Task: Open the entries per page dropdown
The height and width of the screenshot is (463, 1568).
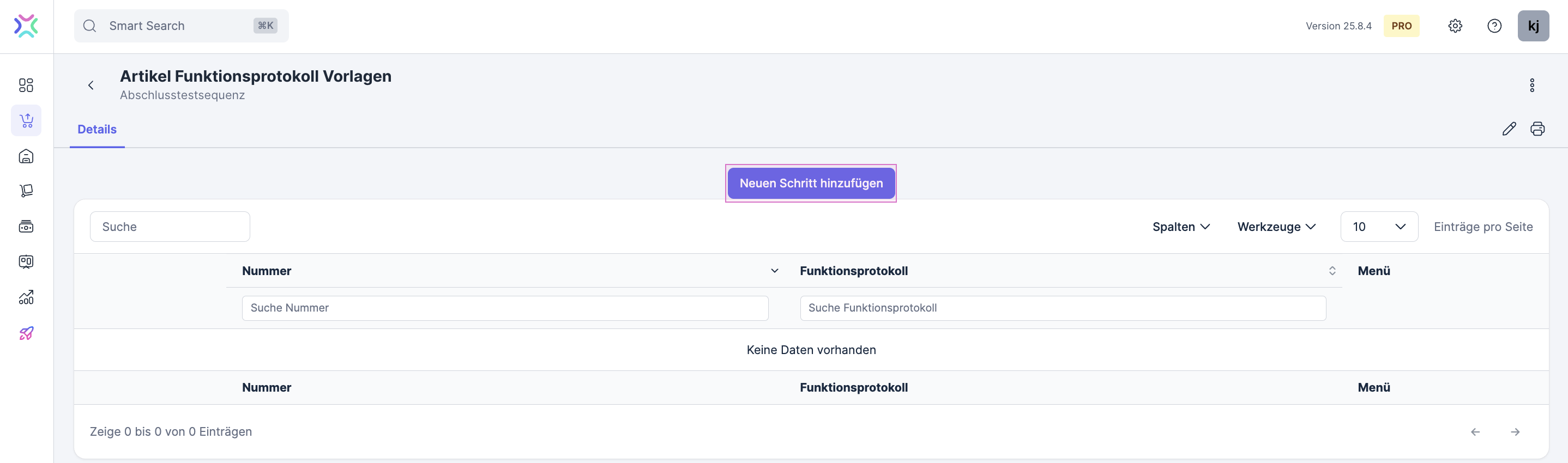Action: [x=1379, y=227]
